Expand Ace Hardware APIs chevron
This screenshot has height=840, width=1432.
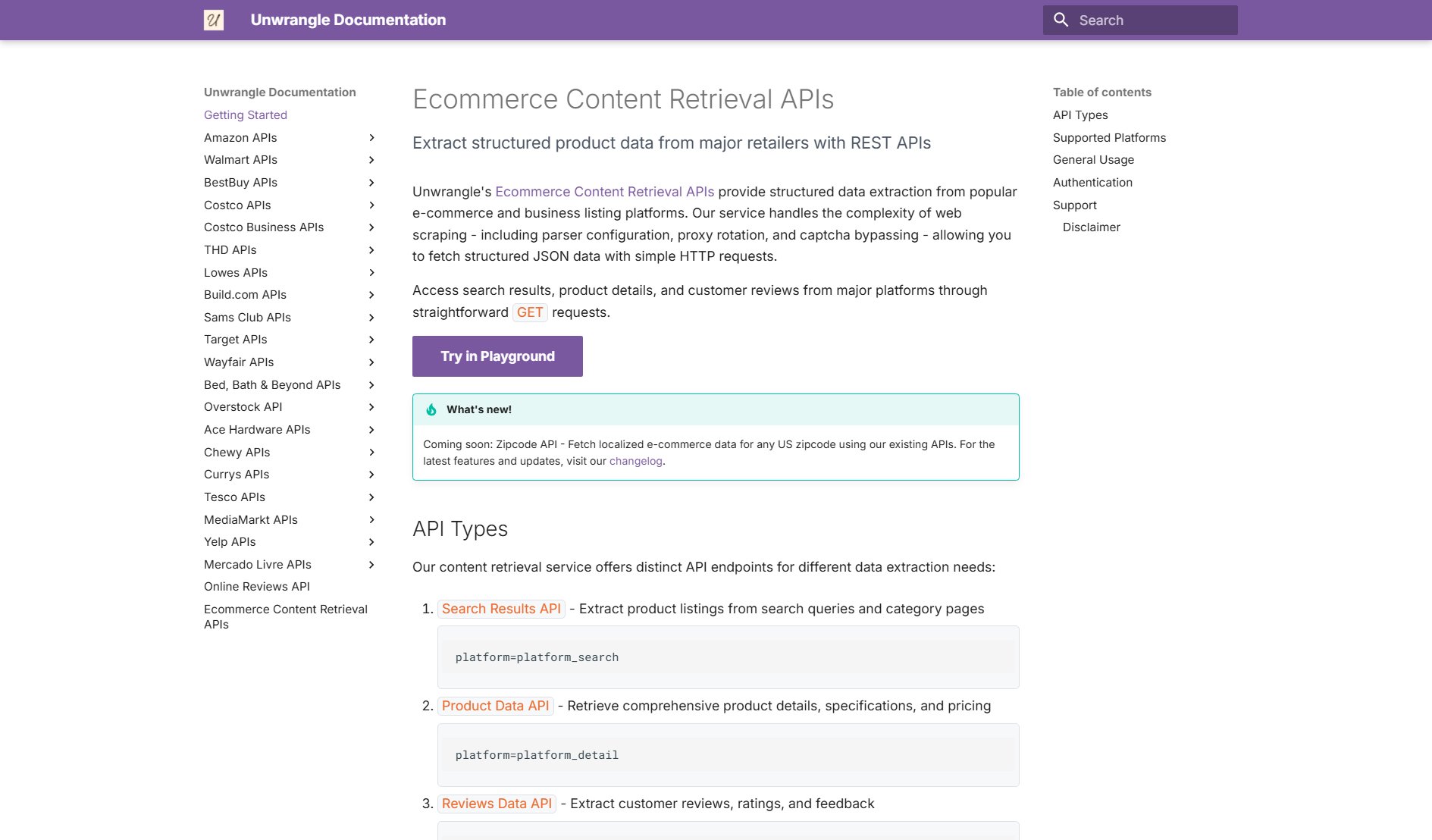pos(371,430)
